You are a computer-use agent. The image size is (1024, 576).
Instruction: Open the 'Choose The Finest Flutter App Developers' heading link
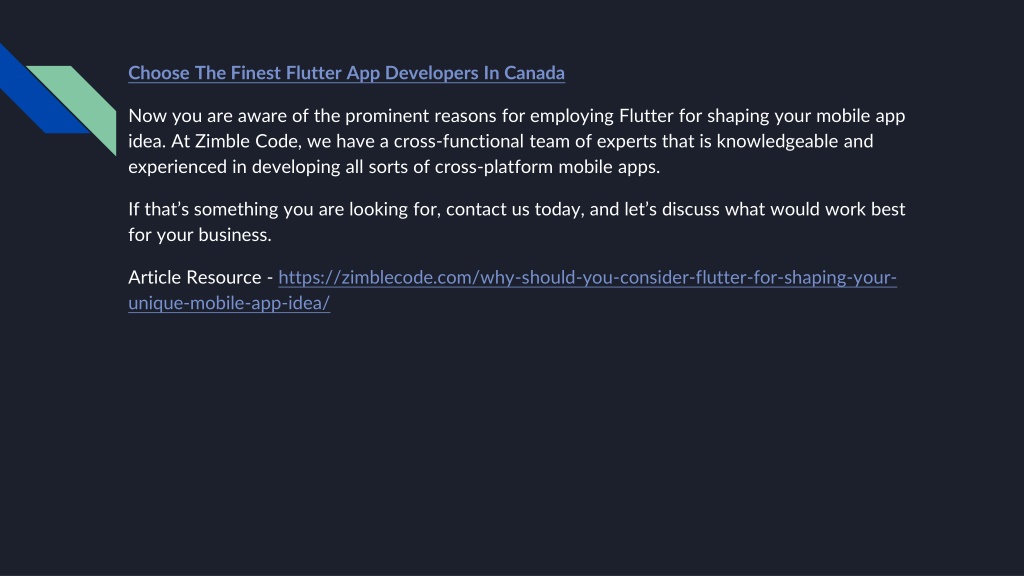pyautogui.click(x=346, y=72)
